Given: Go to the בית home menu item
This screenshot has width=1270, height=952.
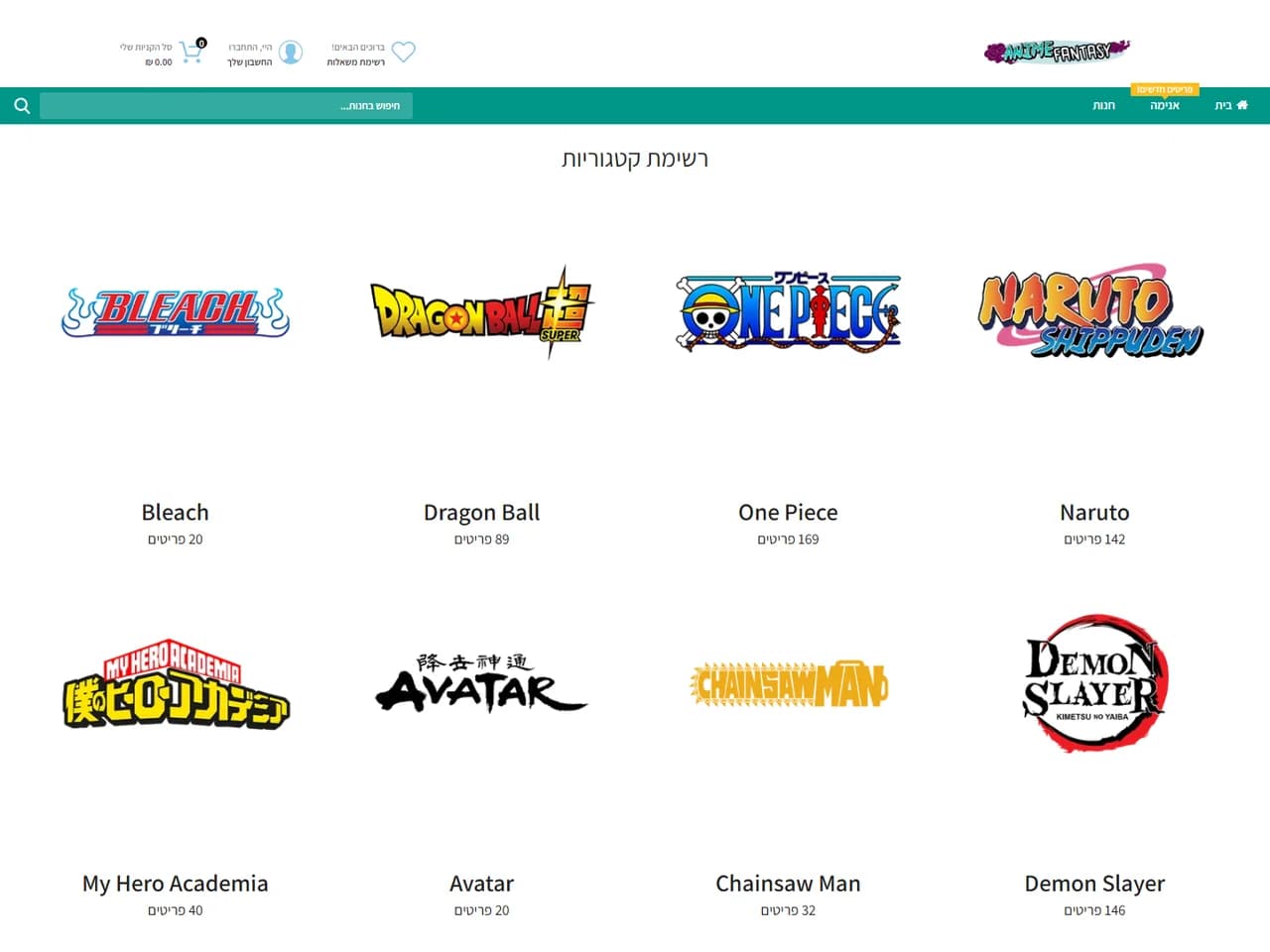Looking at the screenshot, I should pyautogui.click(x=1231, y=105).
